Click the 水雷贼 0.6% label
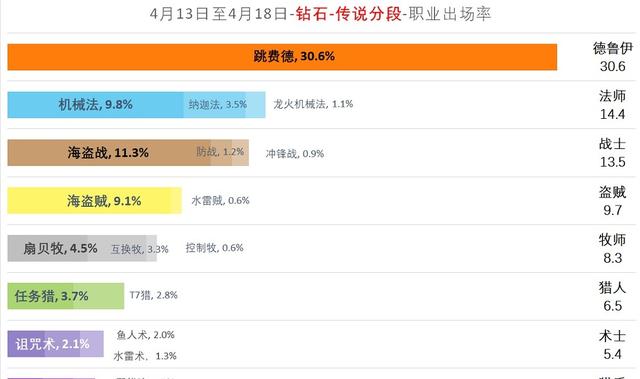Viewport: 640px width, 379px height. (220, 200)
